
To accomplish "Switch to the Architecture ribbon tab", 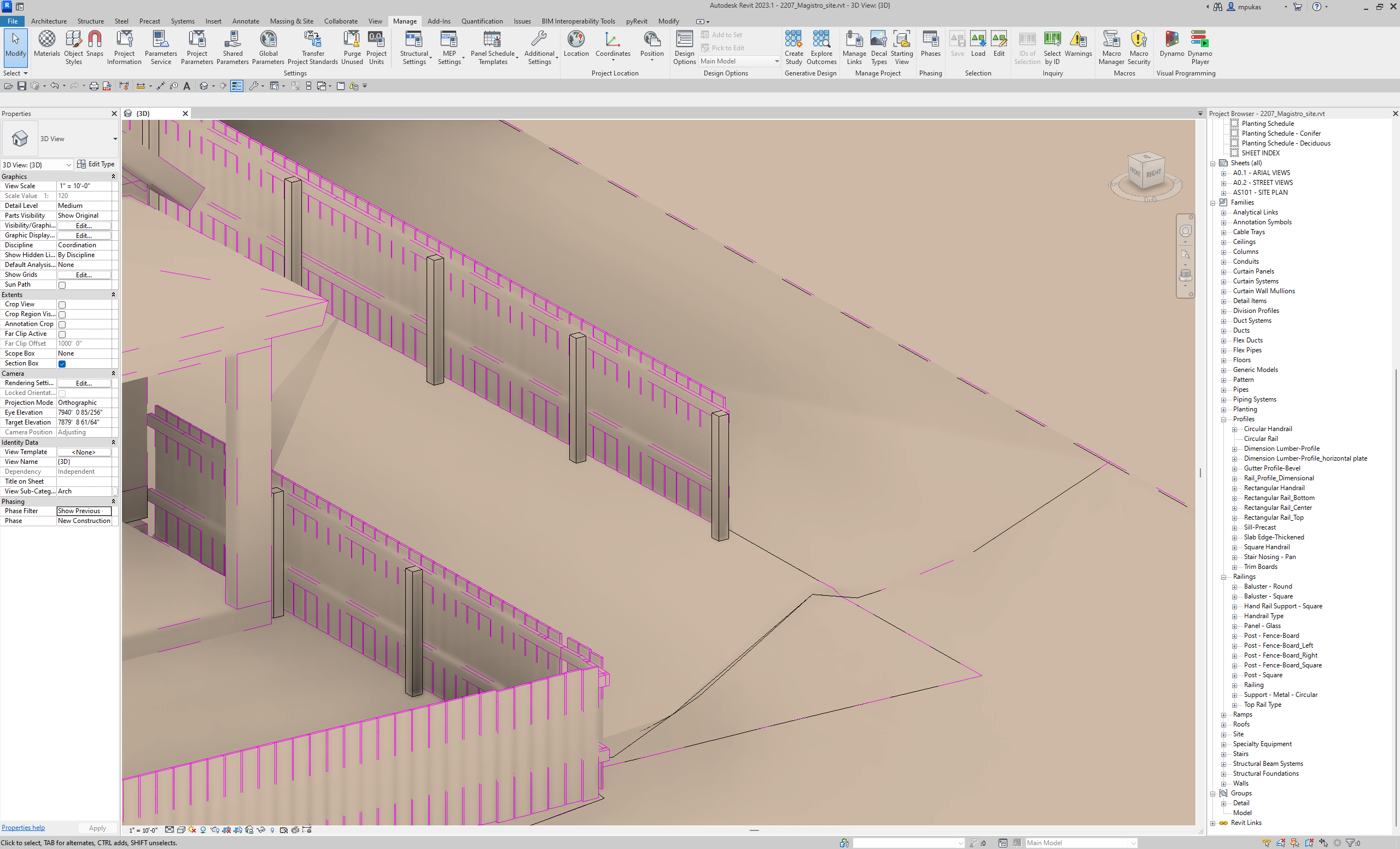I will click(x=49, y=21).
